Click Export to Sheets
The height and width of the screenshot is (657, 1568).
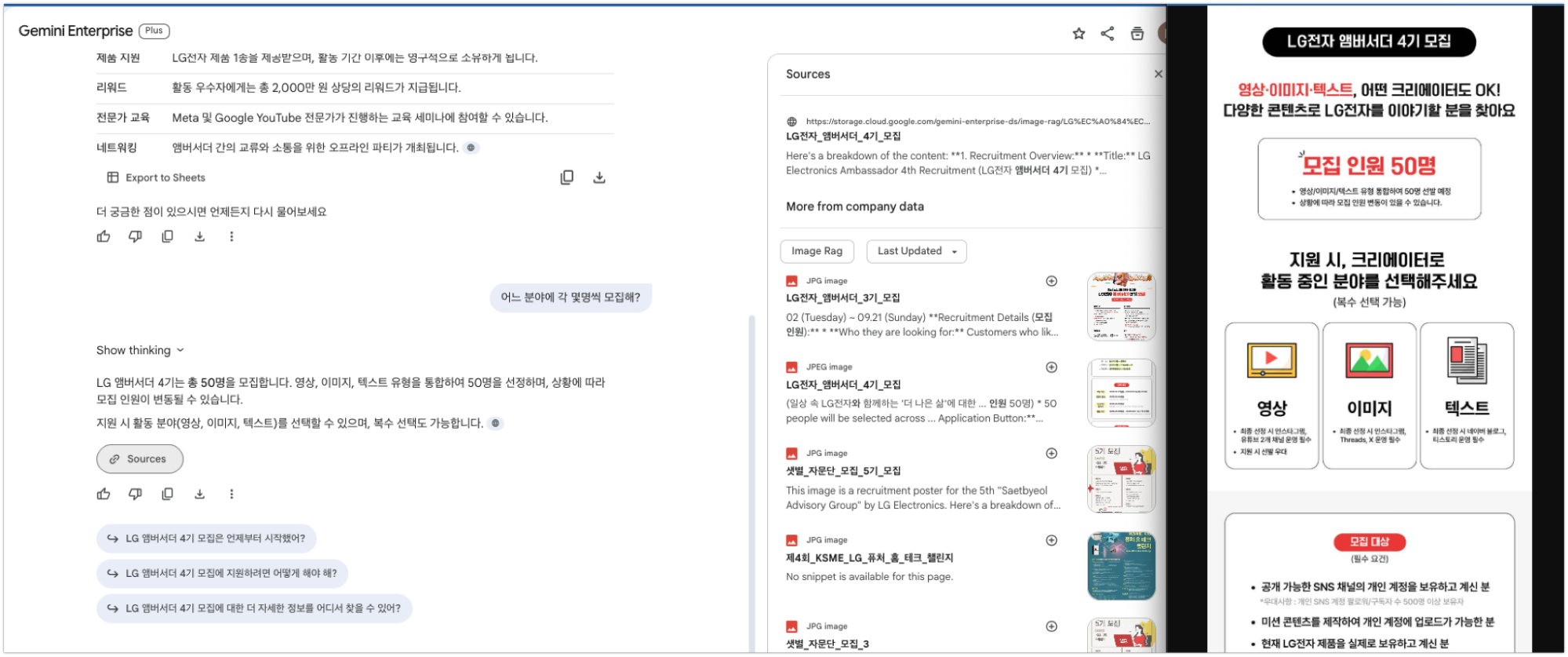click(x=156, y=177)
